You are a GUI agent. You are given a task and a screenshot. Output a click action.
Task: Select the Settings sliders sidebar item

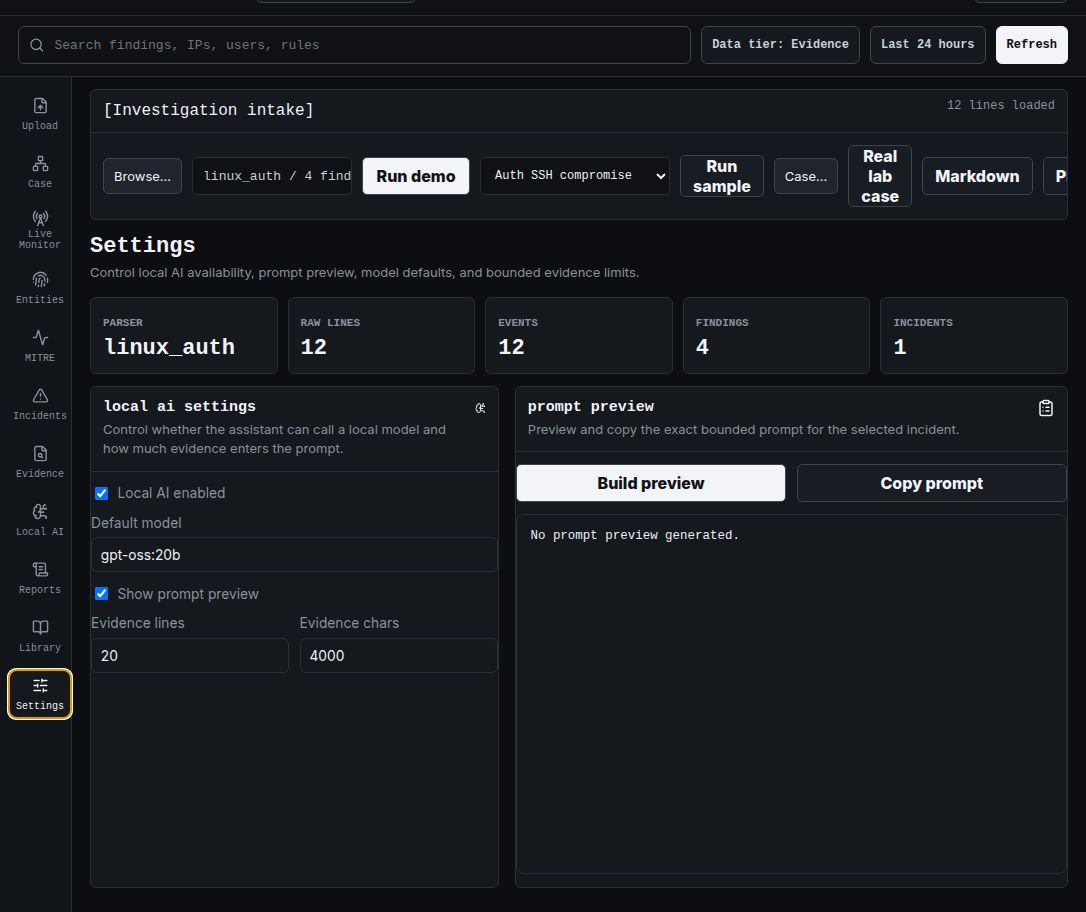(39, 694)
